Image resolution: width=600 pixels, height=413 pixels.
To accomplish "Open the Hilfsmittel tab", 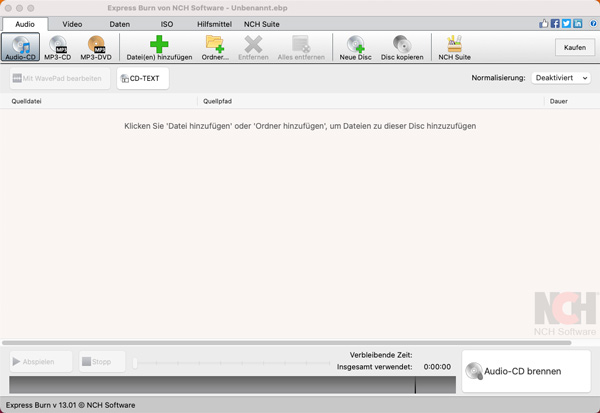I will point(214,24).
